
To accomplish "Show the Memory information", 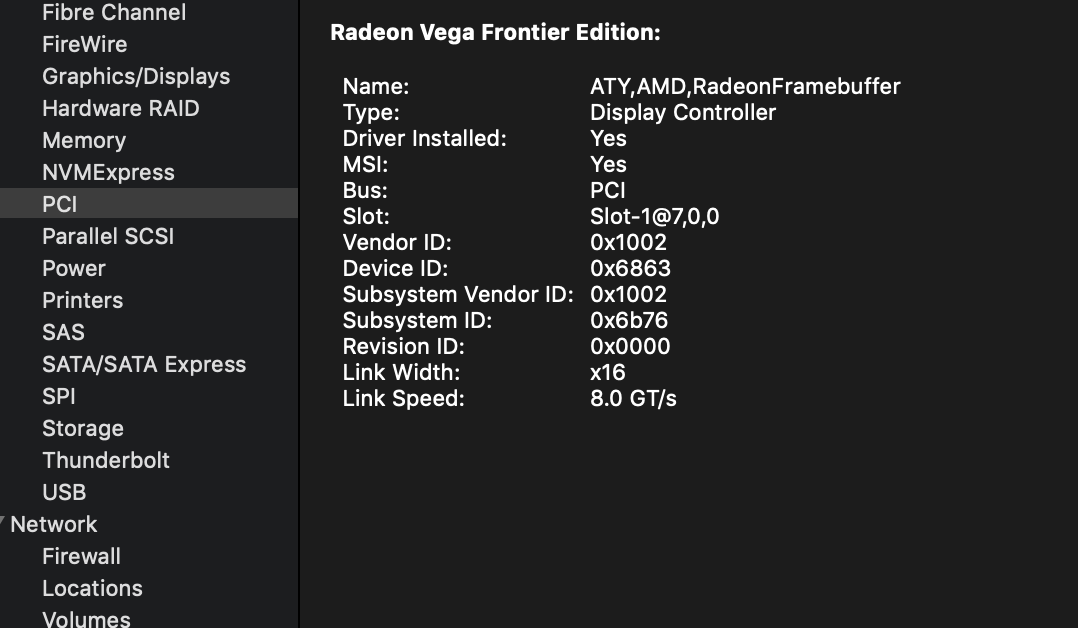I will pos(83,141).
